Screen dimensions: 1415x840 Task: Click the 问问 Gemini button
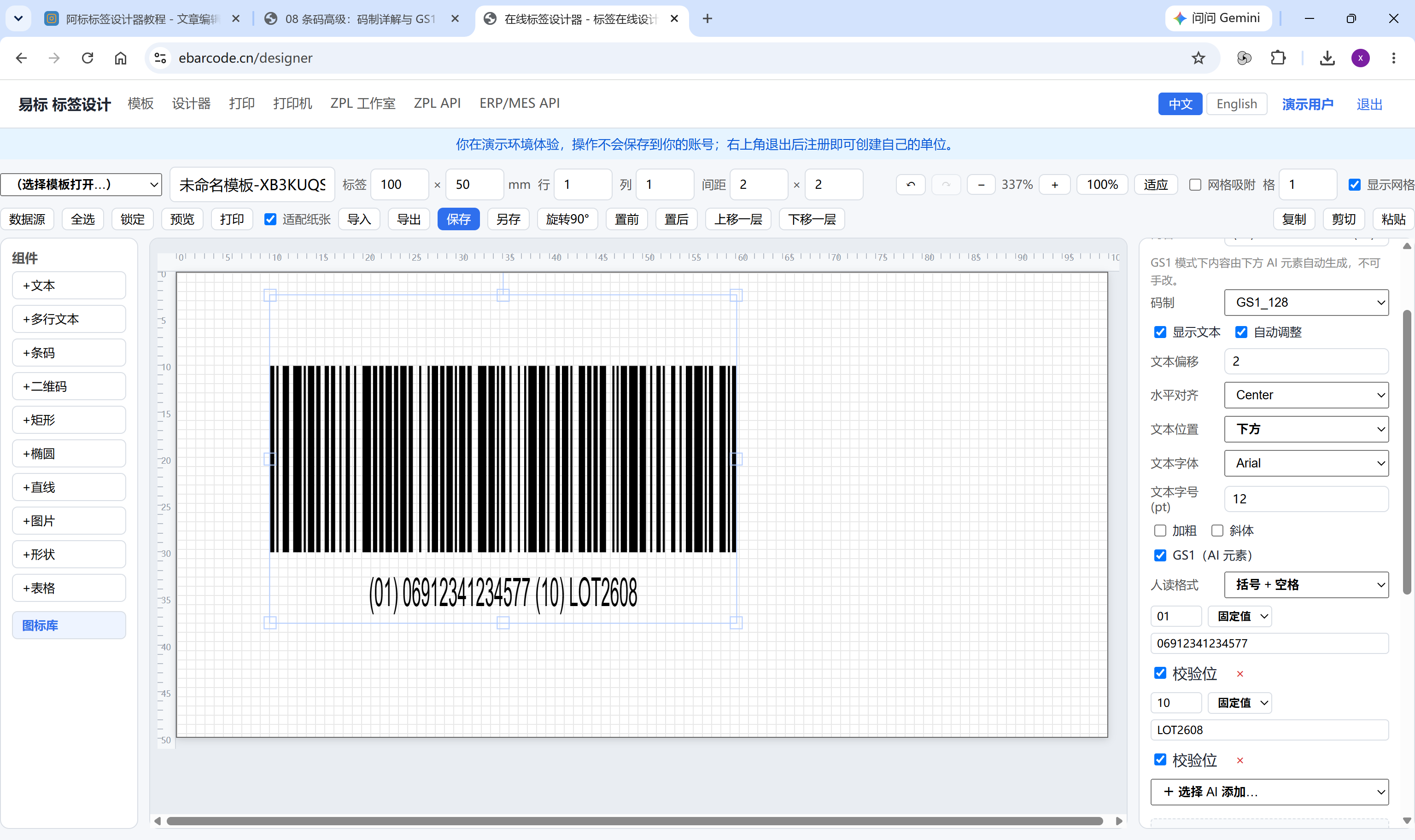(1218, 18)
